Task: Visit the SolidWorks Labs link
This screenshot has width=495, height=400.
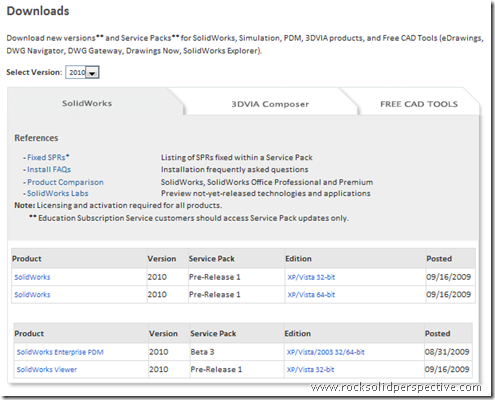Action: tap(58, 193)
